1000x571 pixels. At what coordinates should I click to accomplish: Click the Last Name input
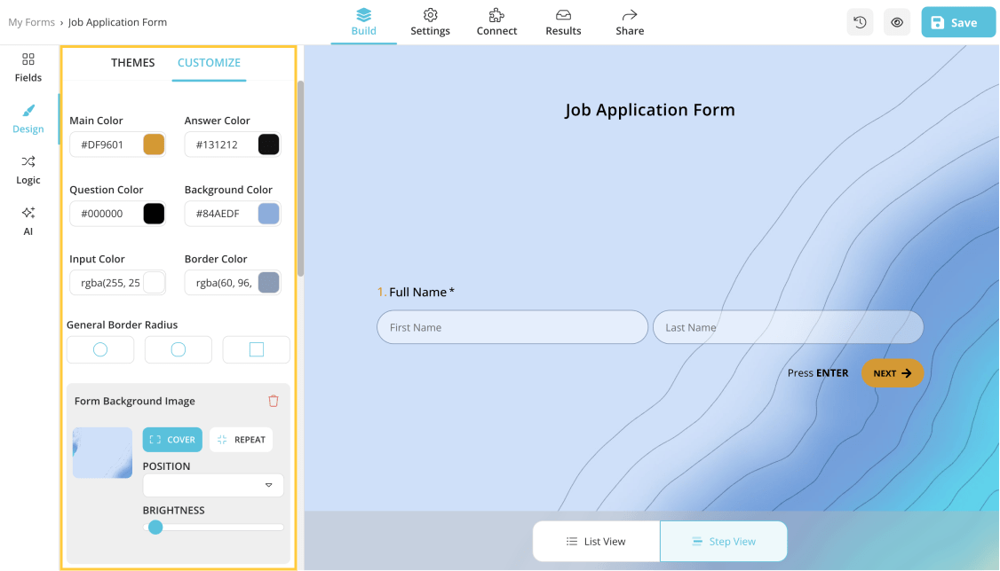788,327
